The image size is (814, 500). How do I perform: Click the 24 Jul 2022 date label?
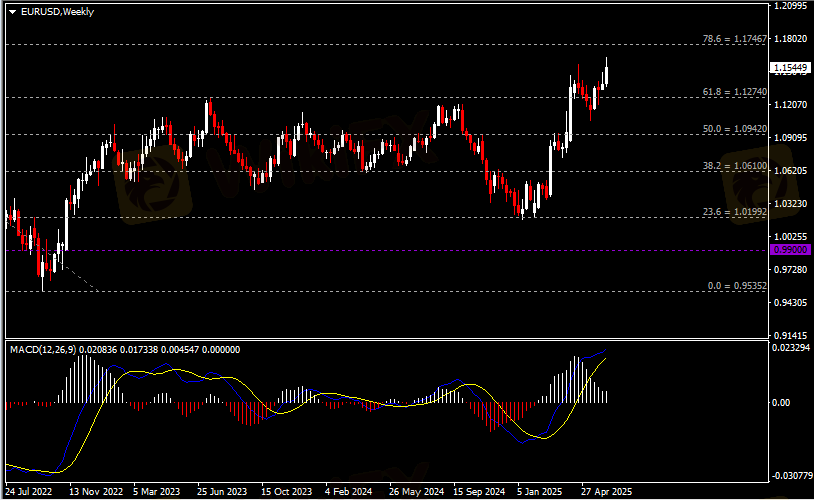tap(29, 491)
